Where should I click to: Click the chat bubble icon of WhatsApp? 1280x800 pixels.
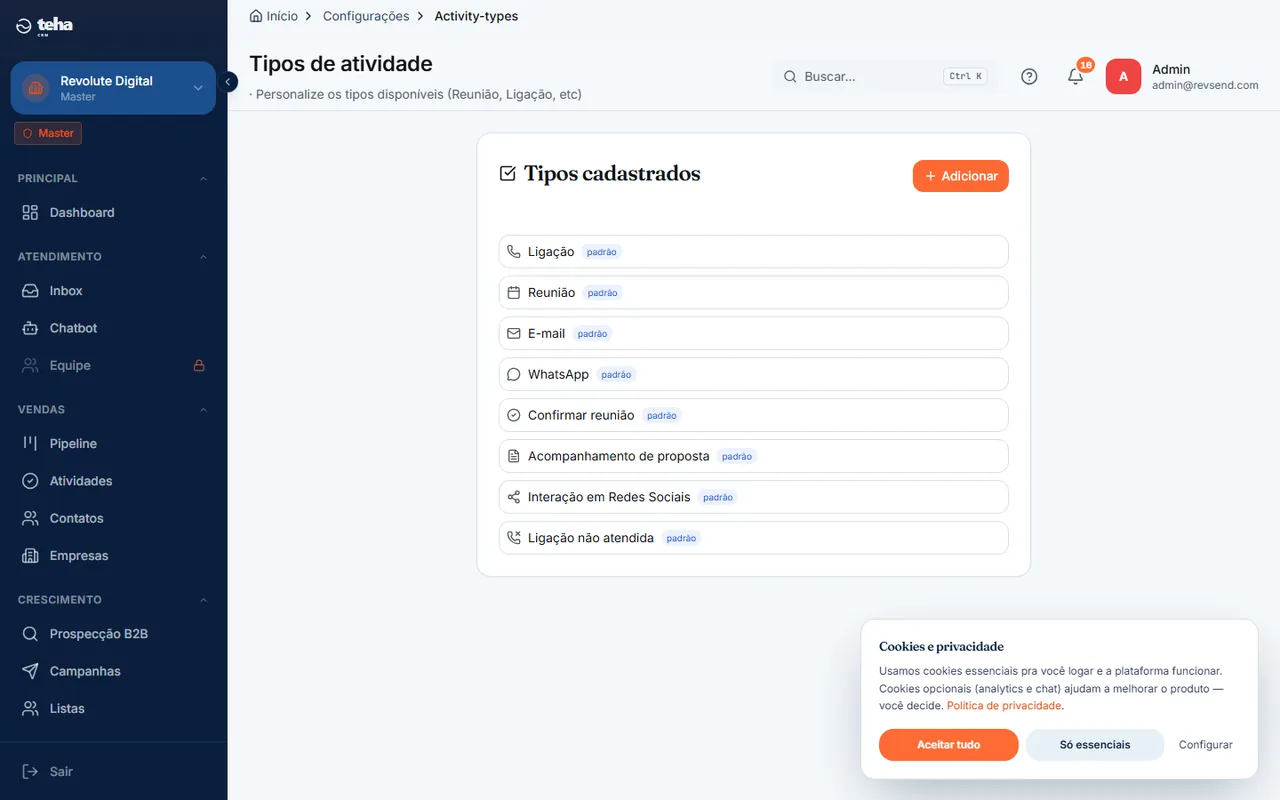(514, 374)
